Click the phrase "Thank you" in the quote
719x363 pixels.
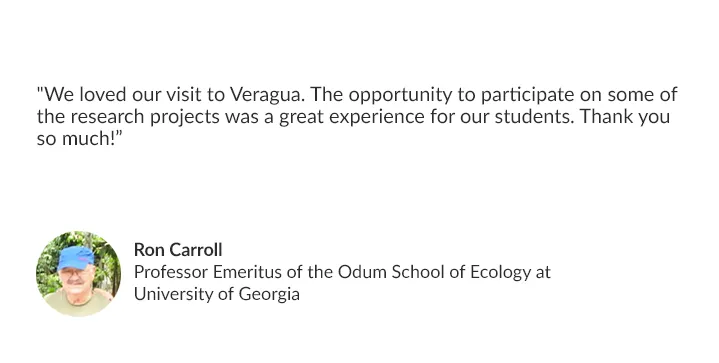(625, 116)
